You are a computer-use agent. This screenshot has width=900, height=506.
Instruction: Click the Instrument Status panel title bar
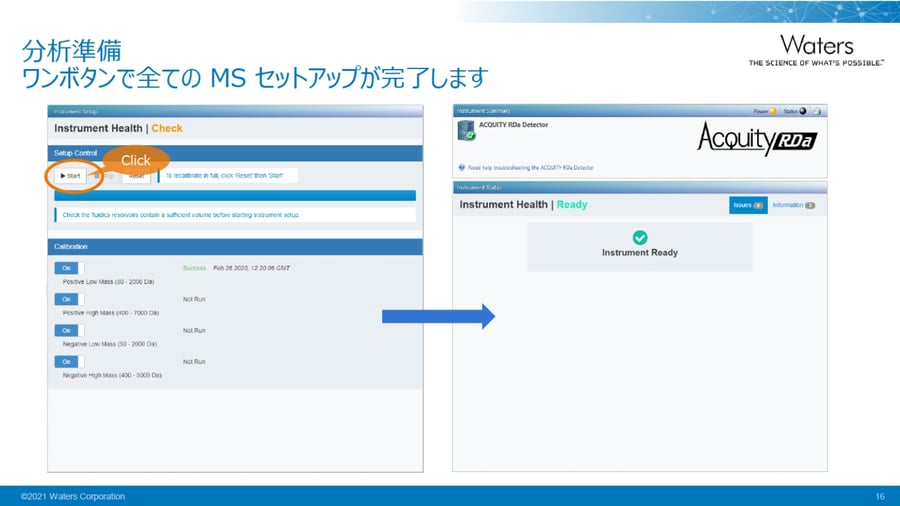640,188
